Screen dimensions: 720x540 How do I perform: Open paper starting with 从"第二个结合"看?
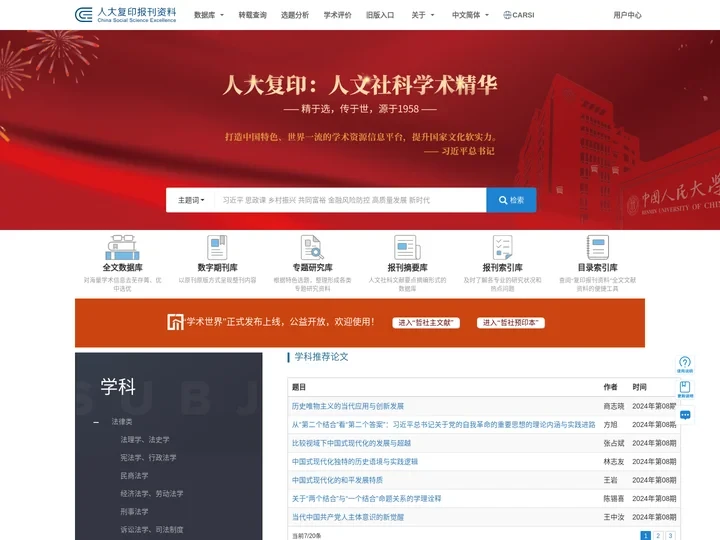click(444, 425)
